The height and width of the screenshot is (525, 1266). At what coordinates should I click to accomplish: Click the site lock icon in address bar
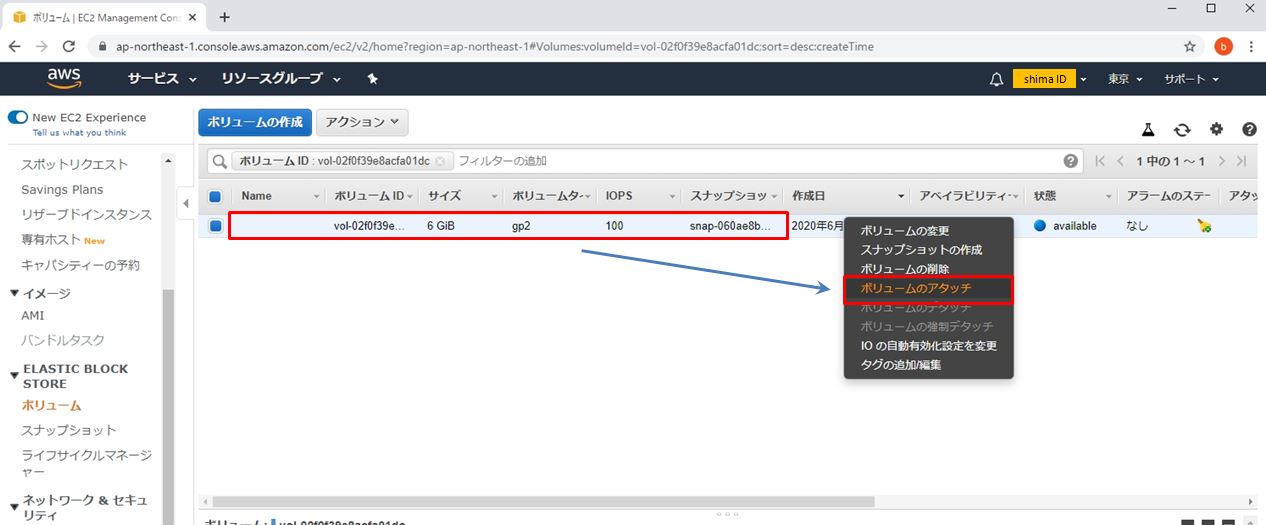(x=102, y=46)
